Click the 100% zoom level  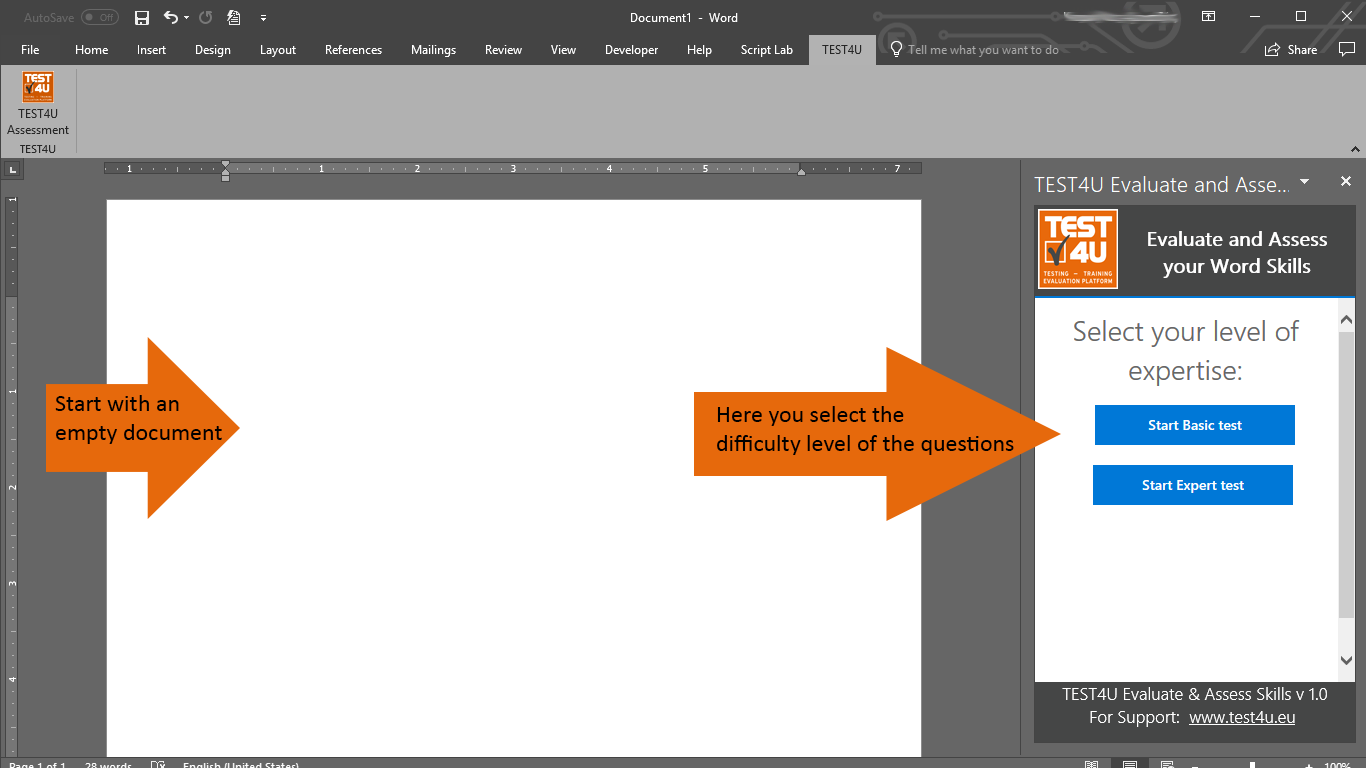(x=1338, y=765)
